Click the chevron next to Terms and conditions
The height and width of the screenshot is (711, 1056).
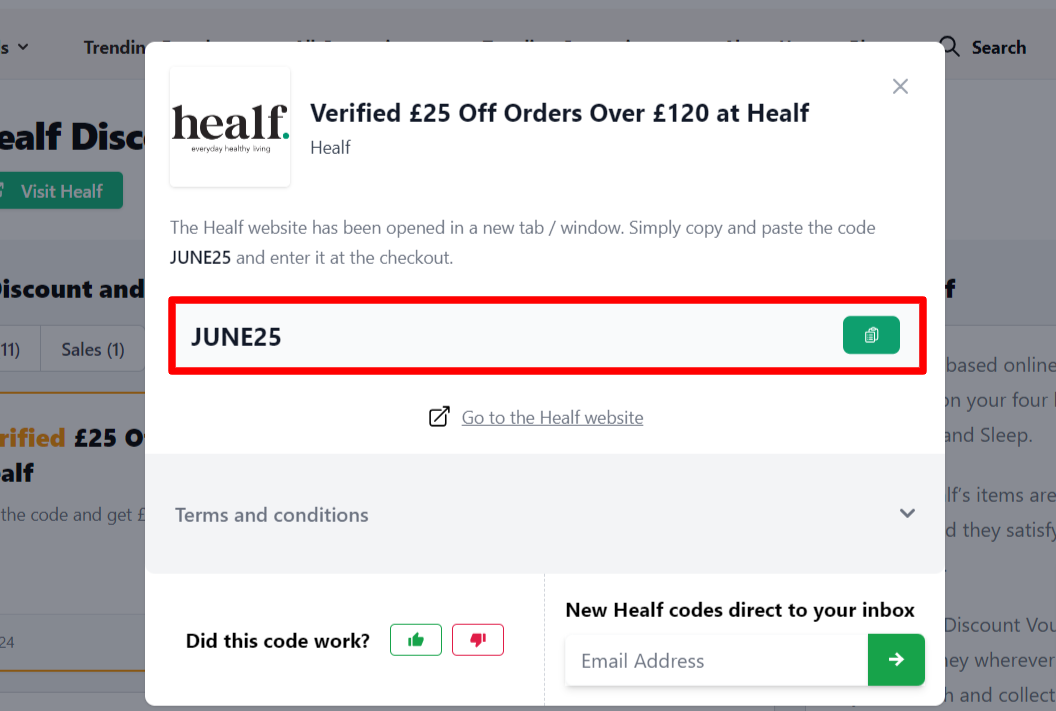tap(907, 513)
